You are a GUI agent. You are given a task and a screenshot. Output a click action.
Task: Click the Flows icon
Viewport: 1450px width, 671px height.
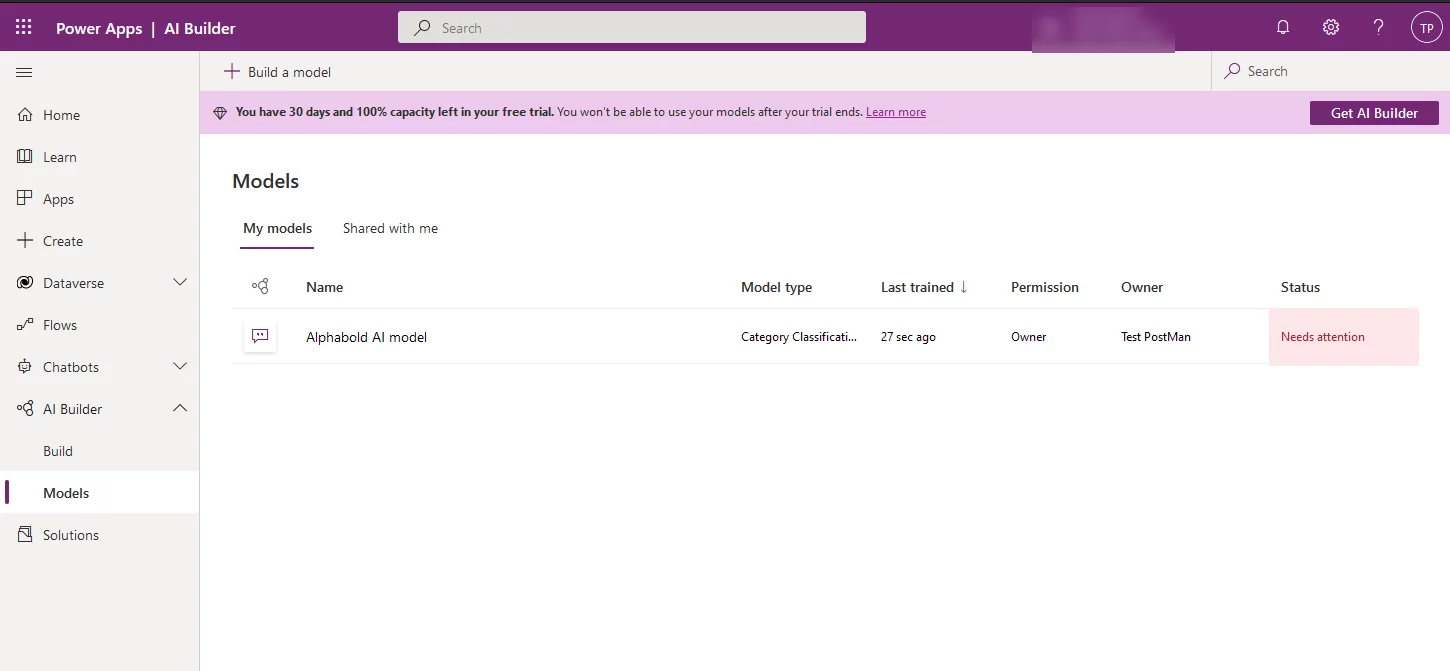point(25,325)
